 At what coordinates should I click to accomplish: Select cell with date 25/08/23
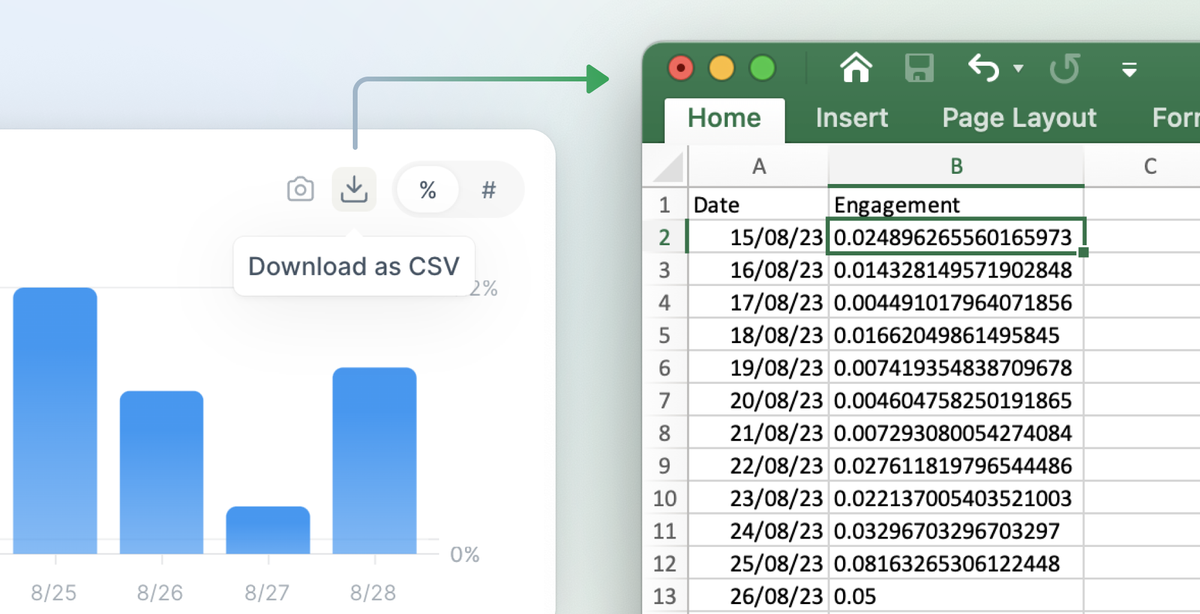[x=758, y=563]
